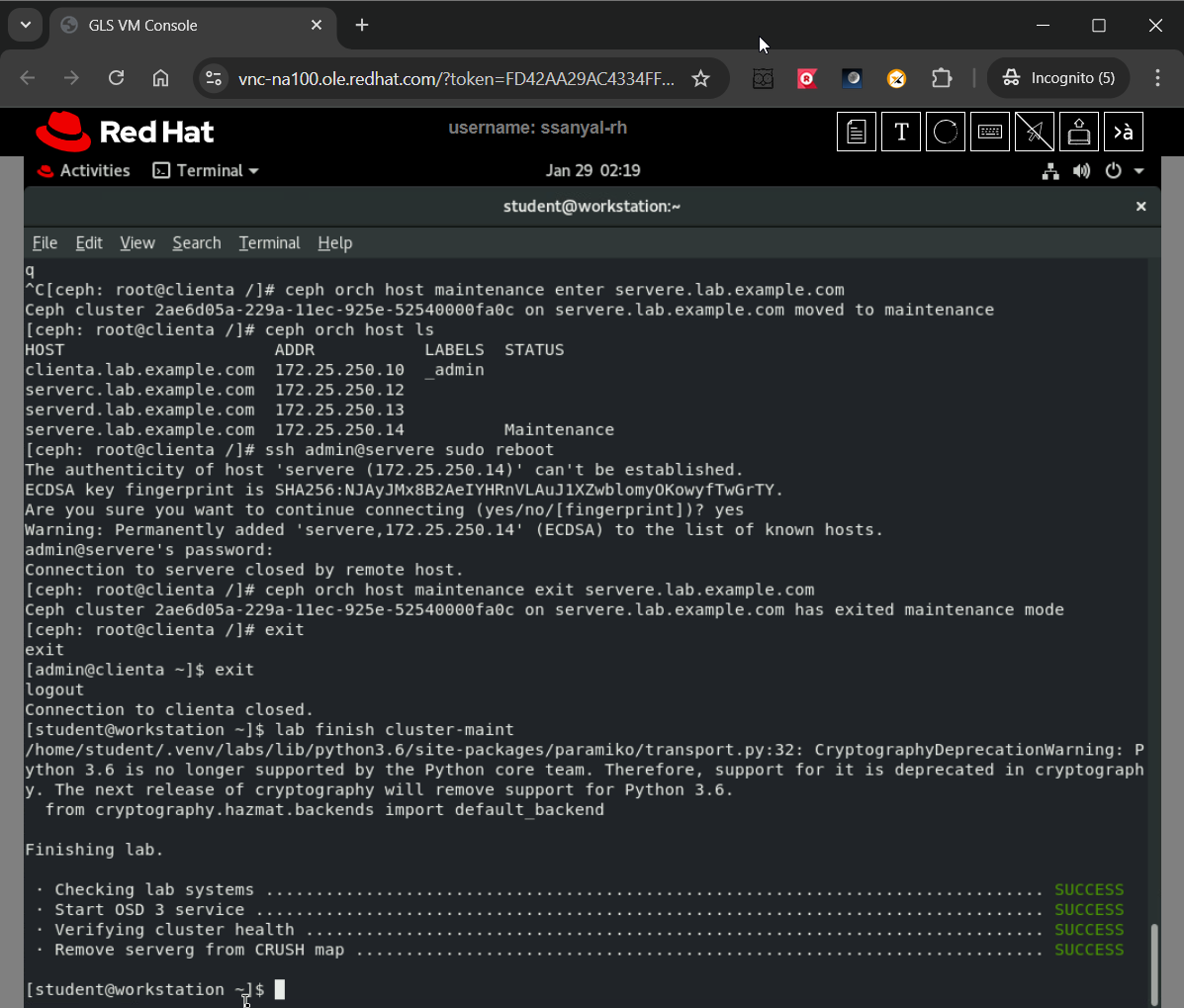The height and width of the screenshot is (1008, 1184).
Task: Bookmark this page with the star icon
Action: pyautogui.click(x=700, y=78)
